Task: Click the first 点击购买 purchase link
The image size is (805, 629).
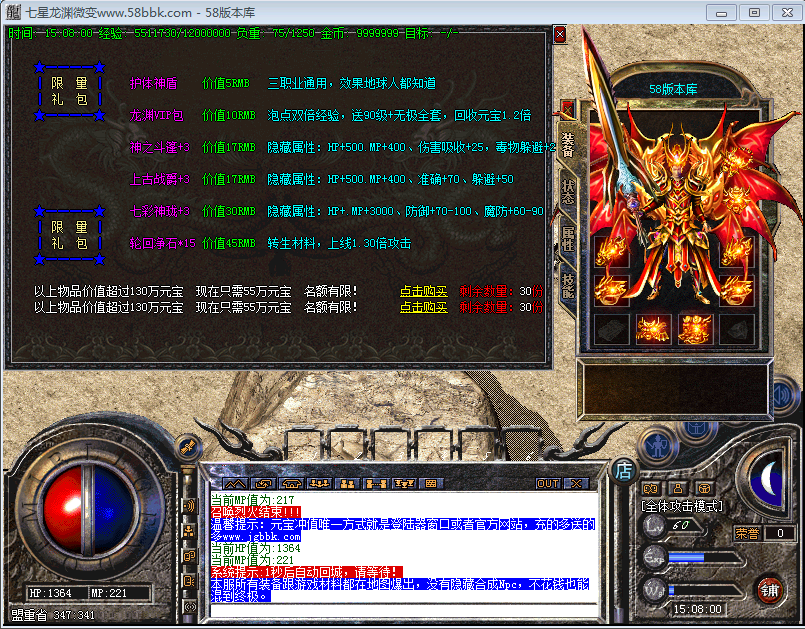Action: [x=424, y=291]
